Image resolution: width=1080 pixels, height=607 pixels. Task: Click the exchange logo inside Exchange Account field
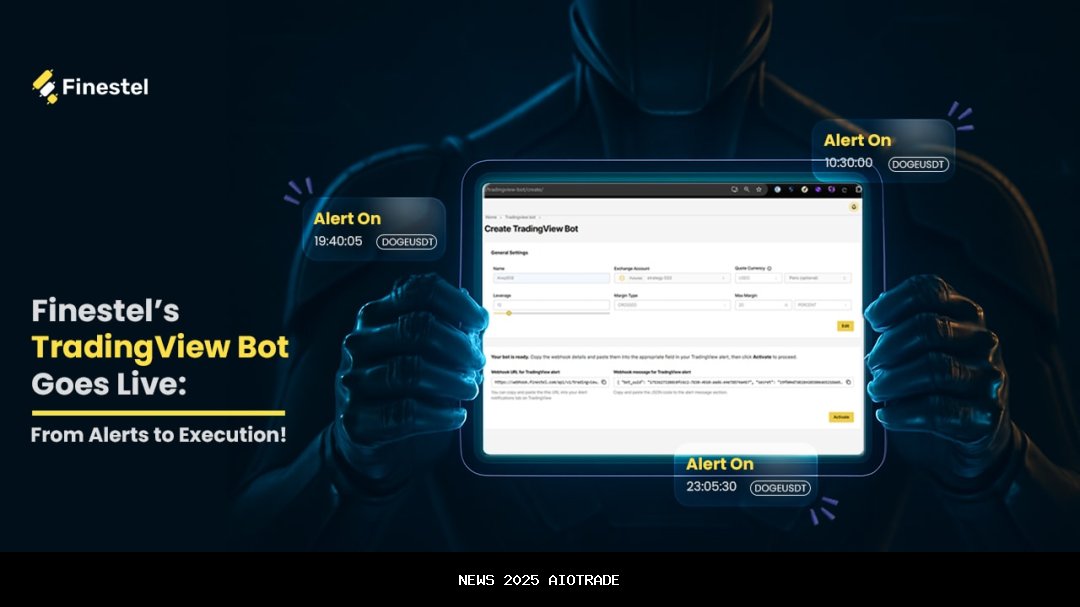[621, 278]
